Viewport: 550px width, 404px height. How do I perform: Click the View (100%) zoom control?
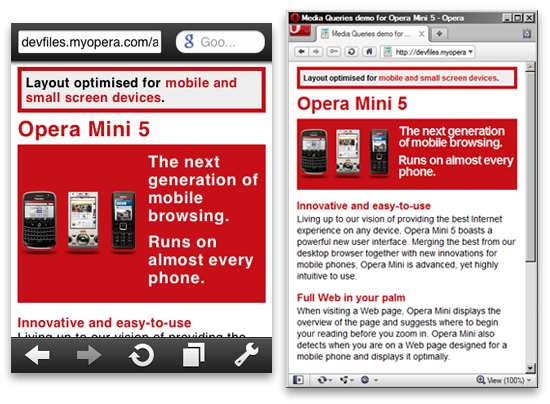coord(503,380)
